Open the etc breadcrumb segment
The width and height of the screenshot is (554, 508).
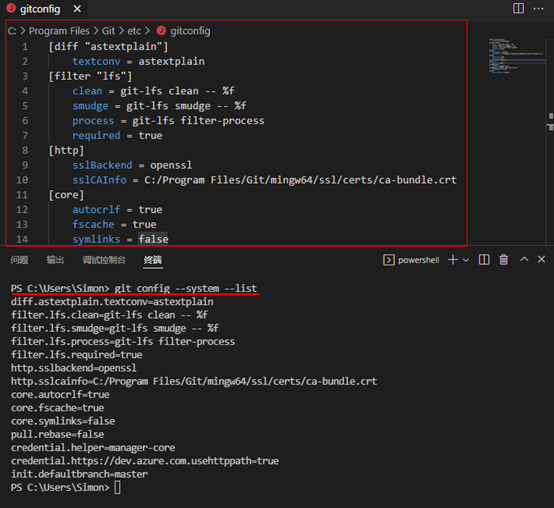[134, 31]
